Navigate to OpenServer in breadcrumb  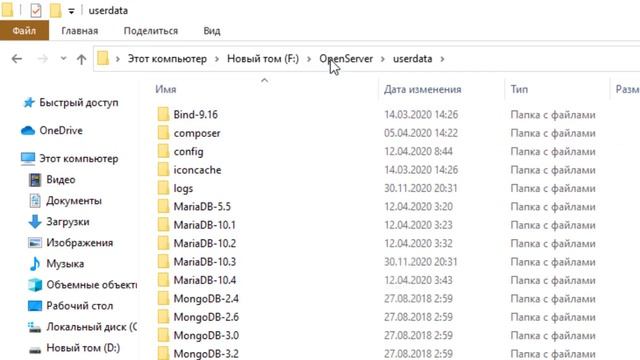pyautogui.click(x=346, y=59)
